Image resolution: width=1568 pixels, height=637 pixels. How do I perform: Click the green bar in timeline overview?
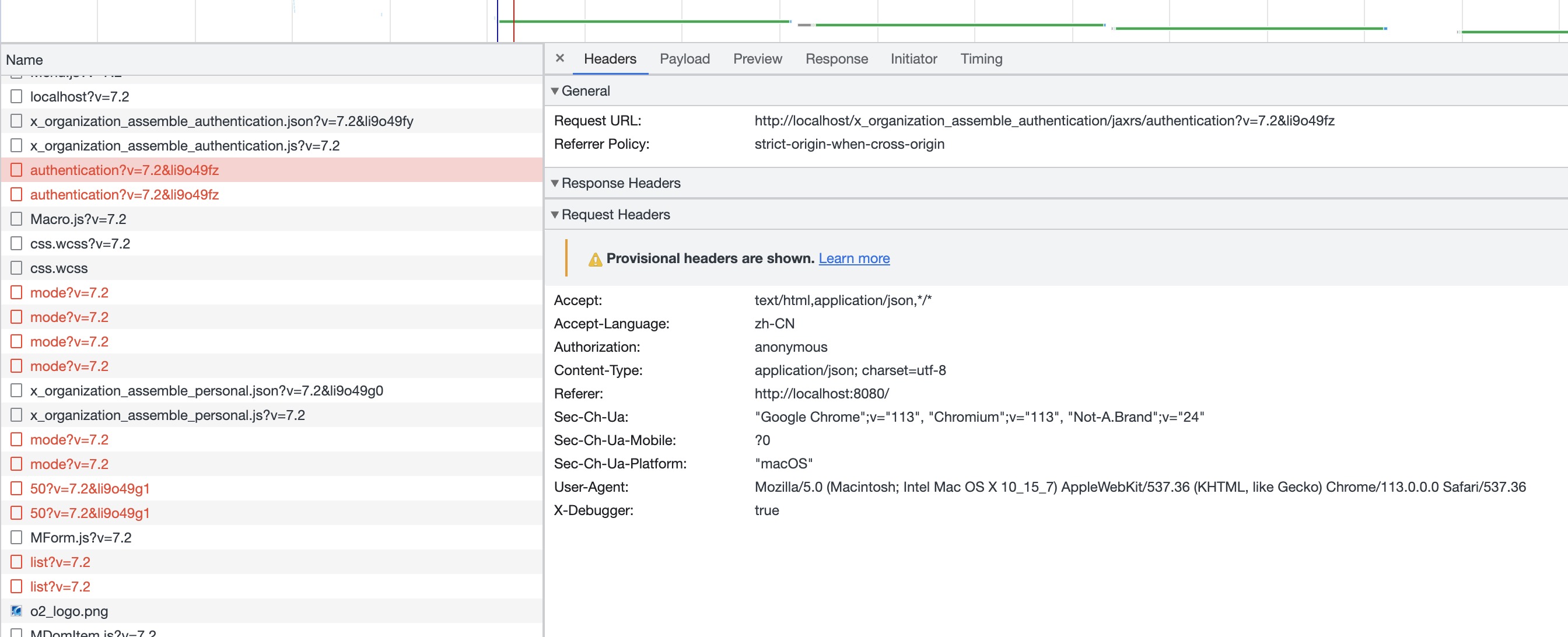[x=644, y=22]
